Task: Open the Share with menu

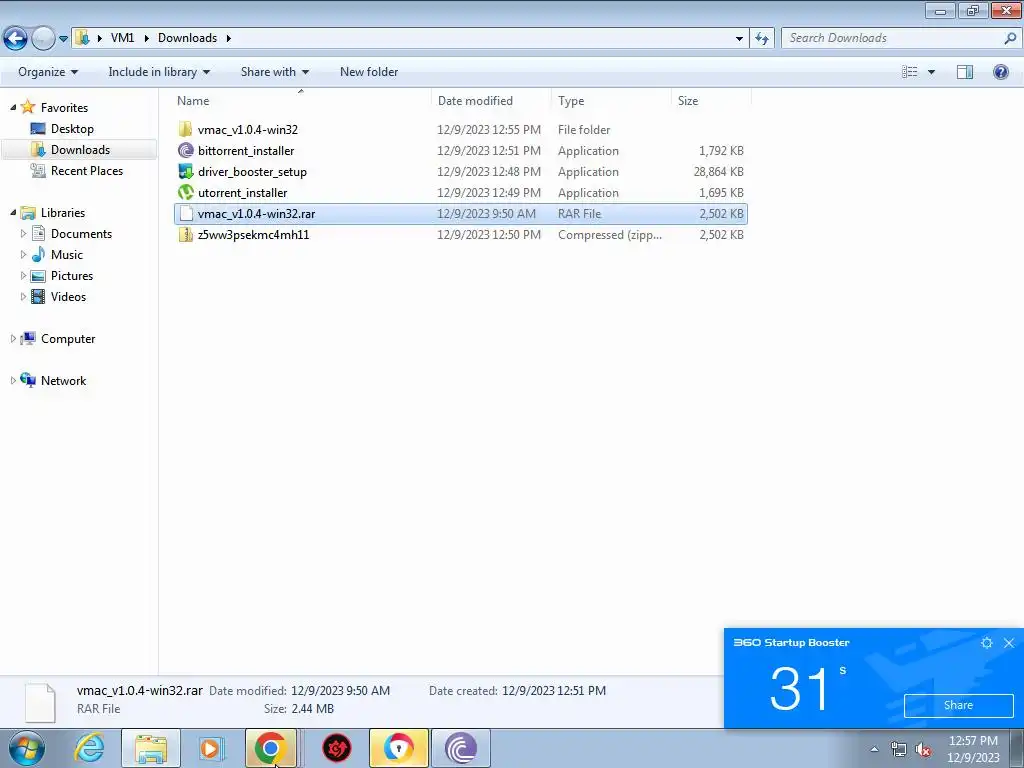Action: point(274,72)
